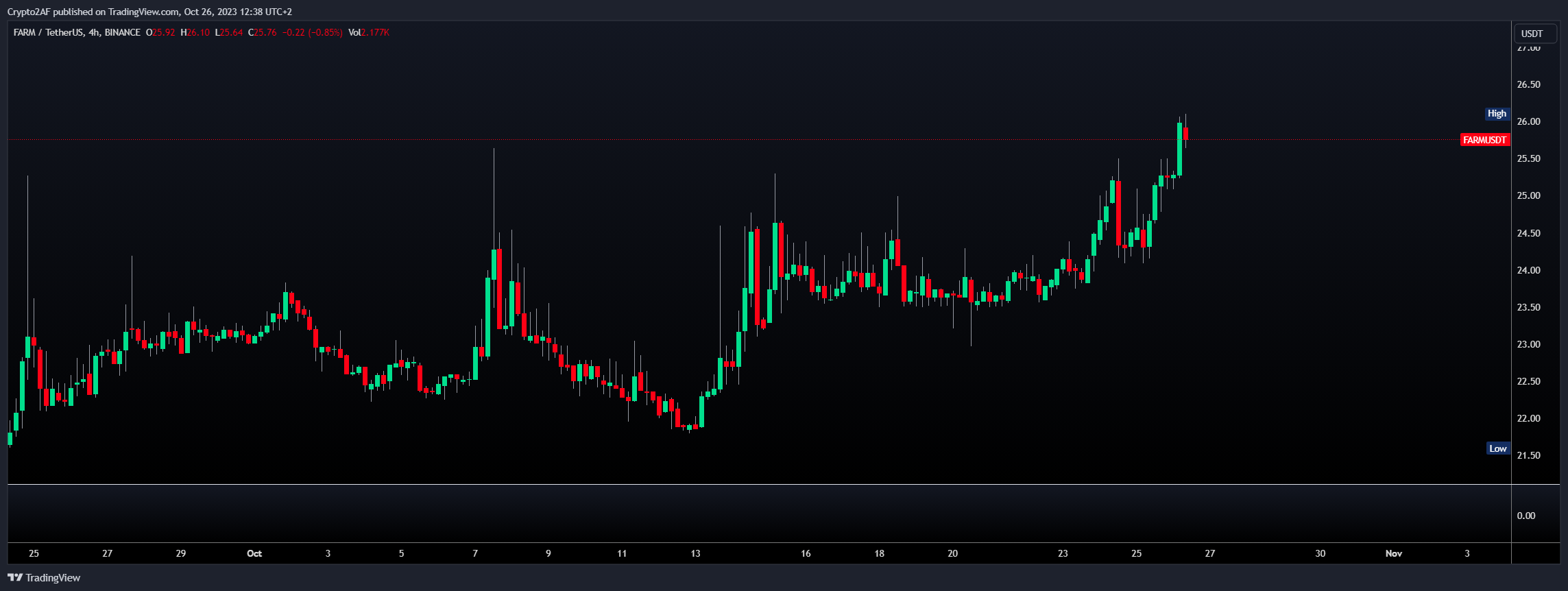Click the TradingView logo at bottom left
1568x591 pixels.
[44, 578]
